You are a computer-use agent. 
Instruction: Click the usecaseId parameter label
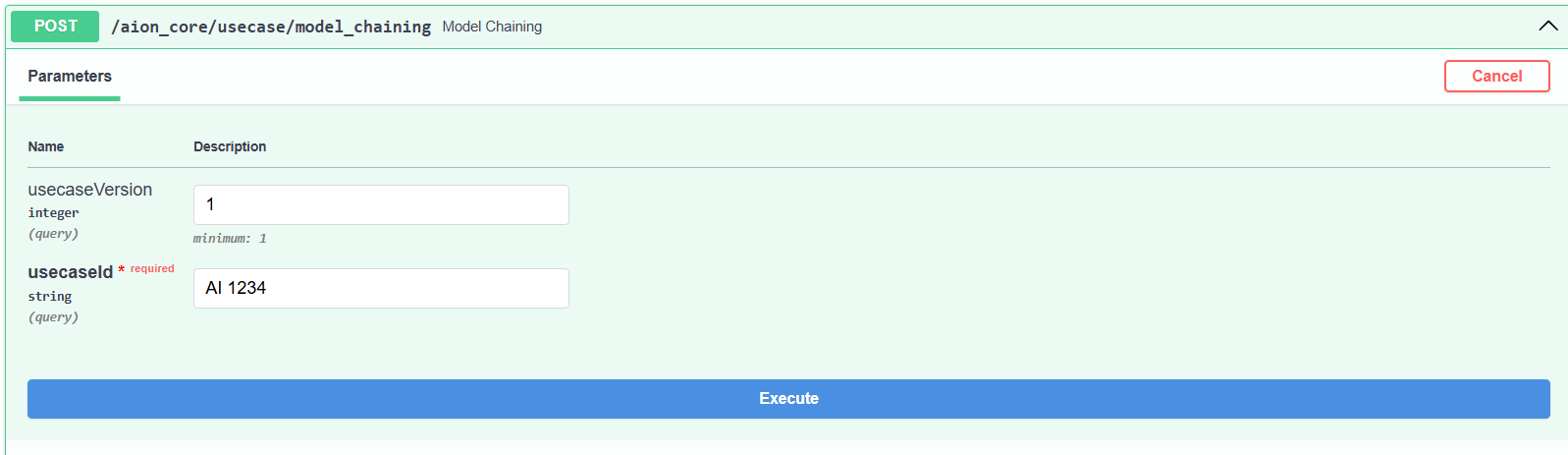pos(71,272)
